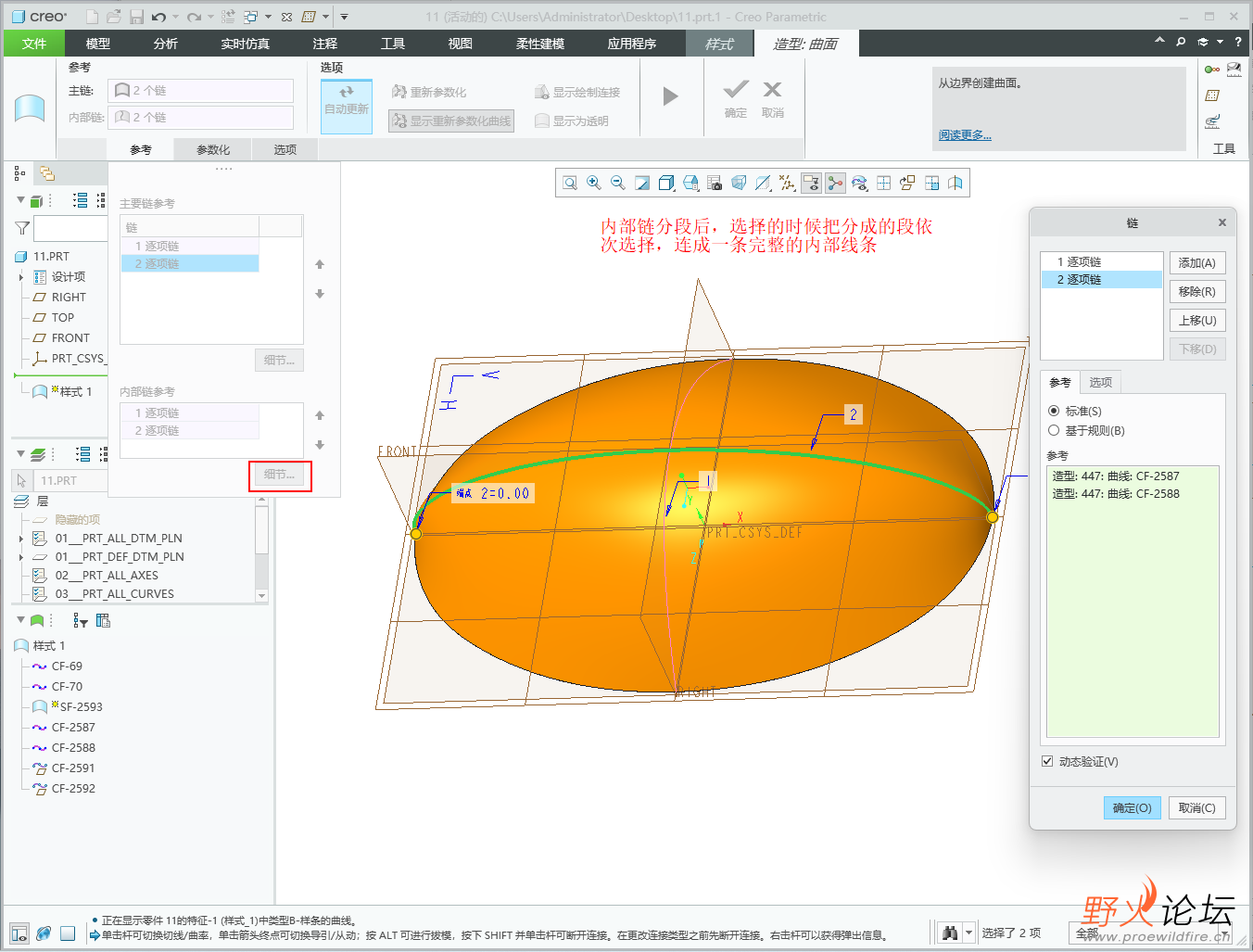Switch to the 分析 ribbon tab

point(166,44)
